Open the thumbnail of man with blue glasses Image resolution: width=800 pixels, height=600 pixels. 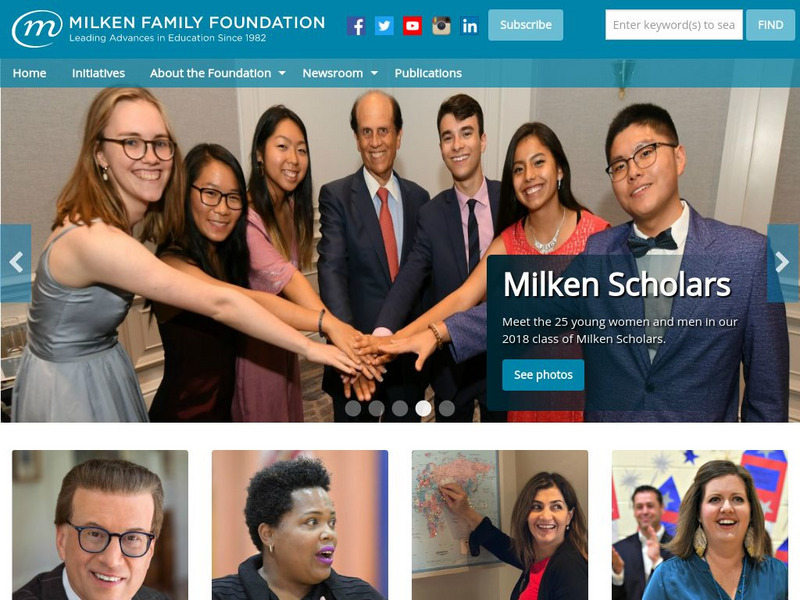click(100, 525)
